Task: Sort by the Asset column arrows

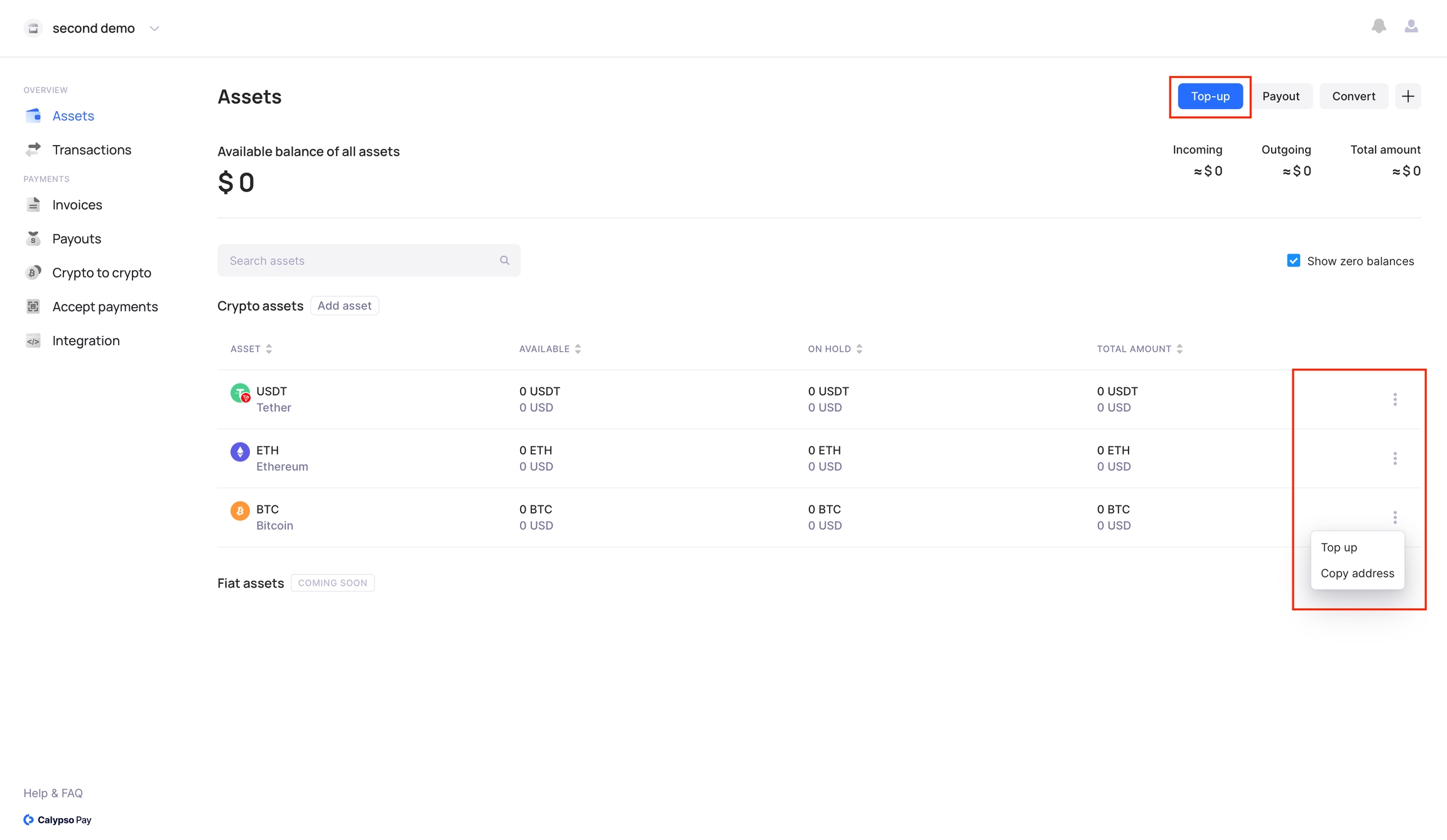Action: (x=269, y=349)
